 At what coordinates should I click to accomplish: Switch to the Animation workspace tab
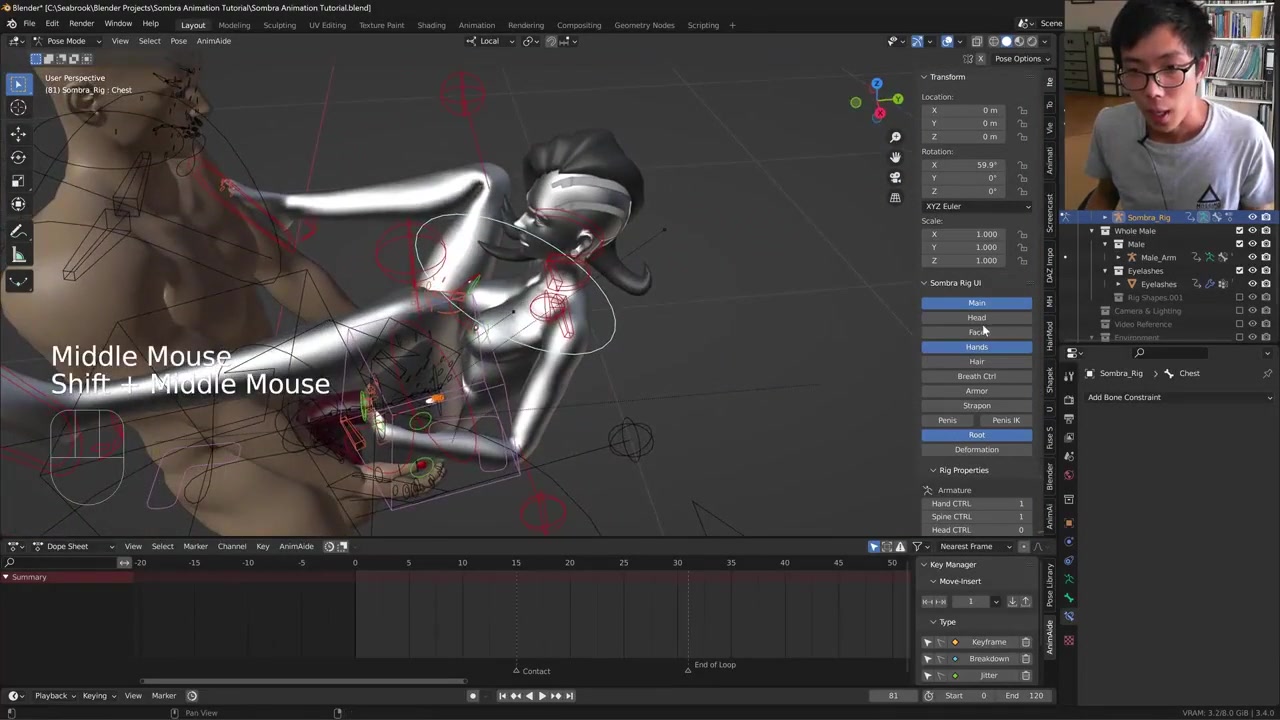point(476,25)
